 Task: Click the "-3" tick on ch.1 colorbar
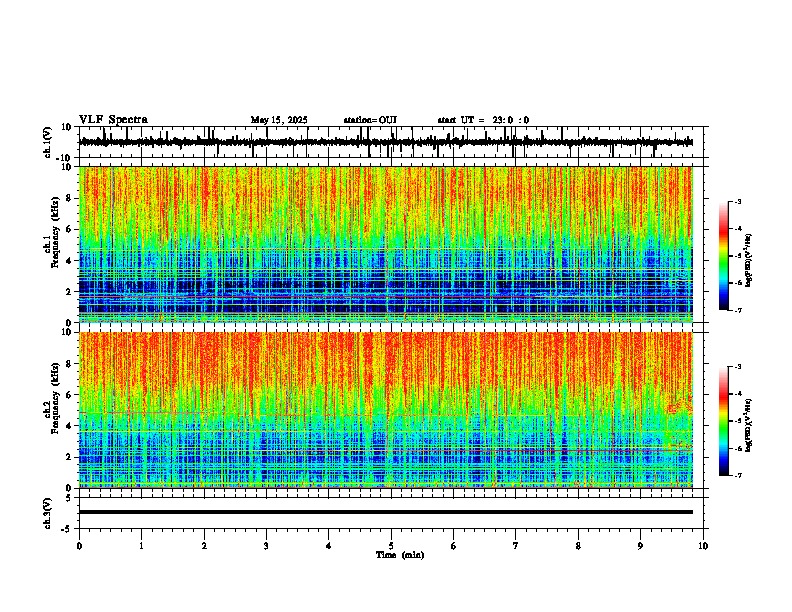point(738,201)
